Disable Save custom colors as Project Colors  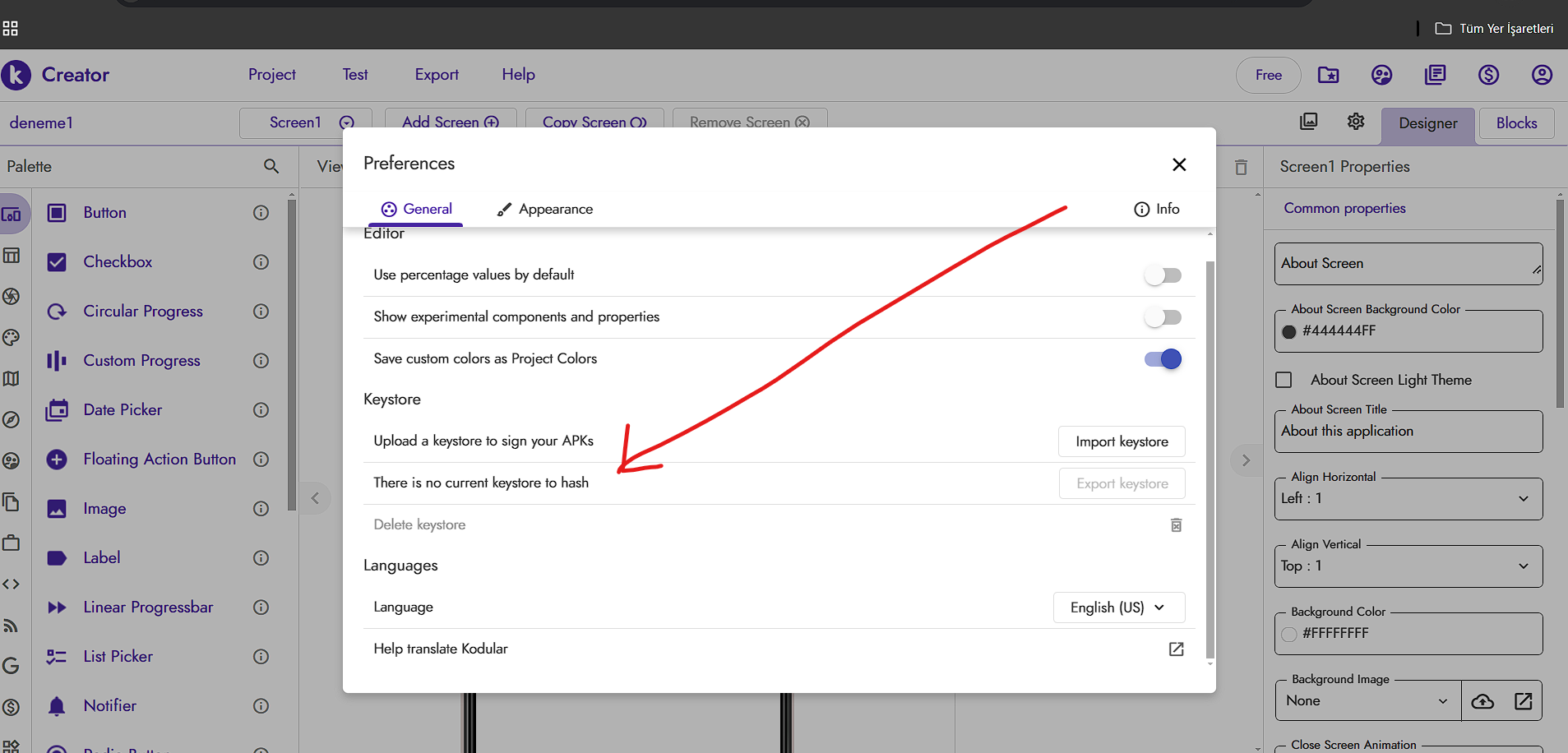pyautogui.click(x=1163, y=359)
